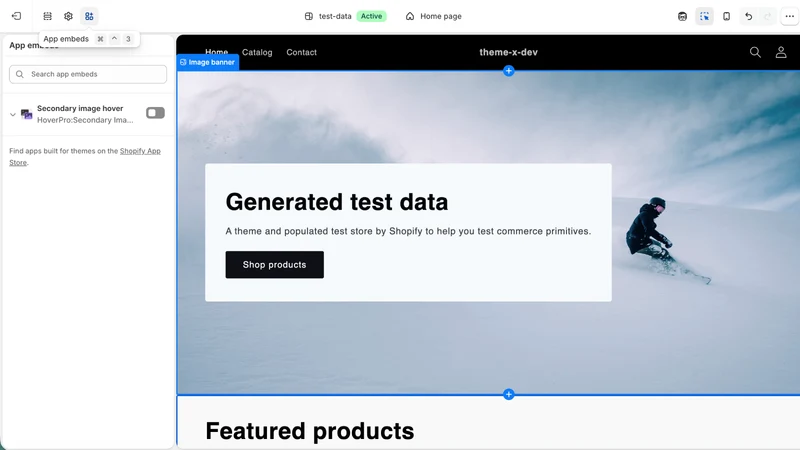Viewport: 800px width, 450px height.
Task: Expand the Secondary image hover settings
Action: click(x=13, y=114)
